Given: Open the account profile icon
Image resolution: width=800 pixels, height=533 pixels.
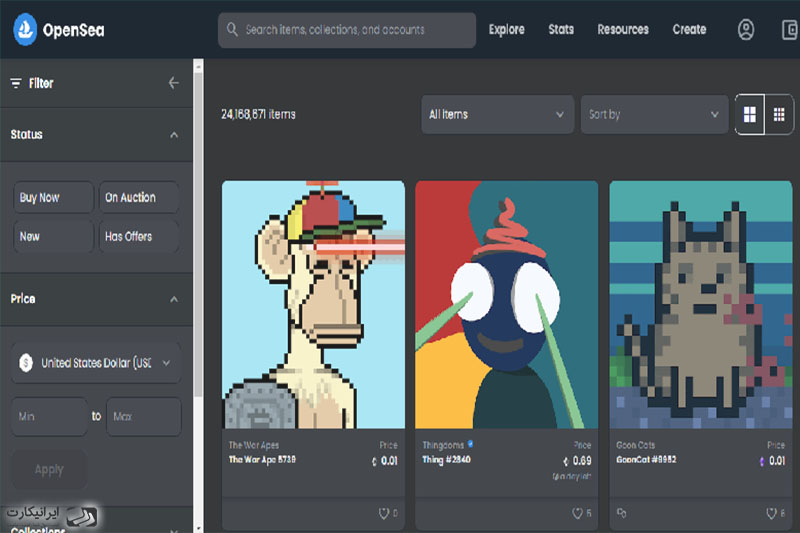Looking at the screenshot, I should [746, 30].
